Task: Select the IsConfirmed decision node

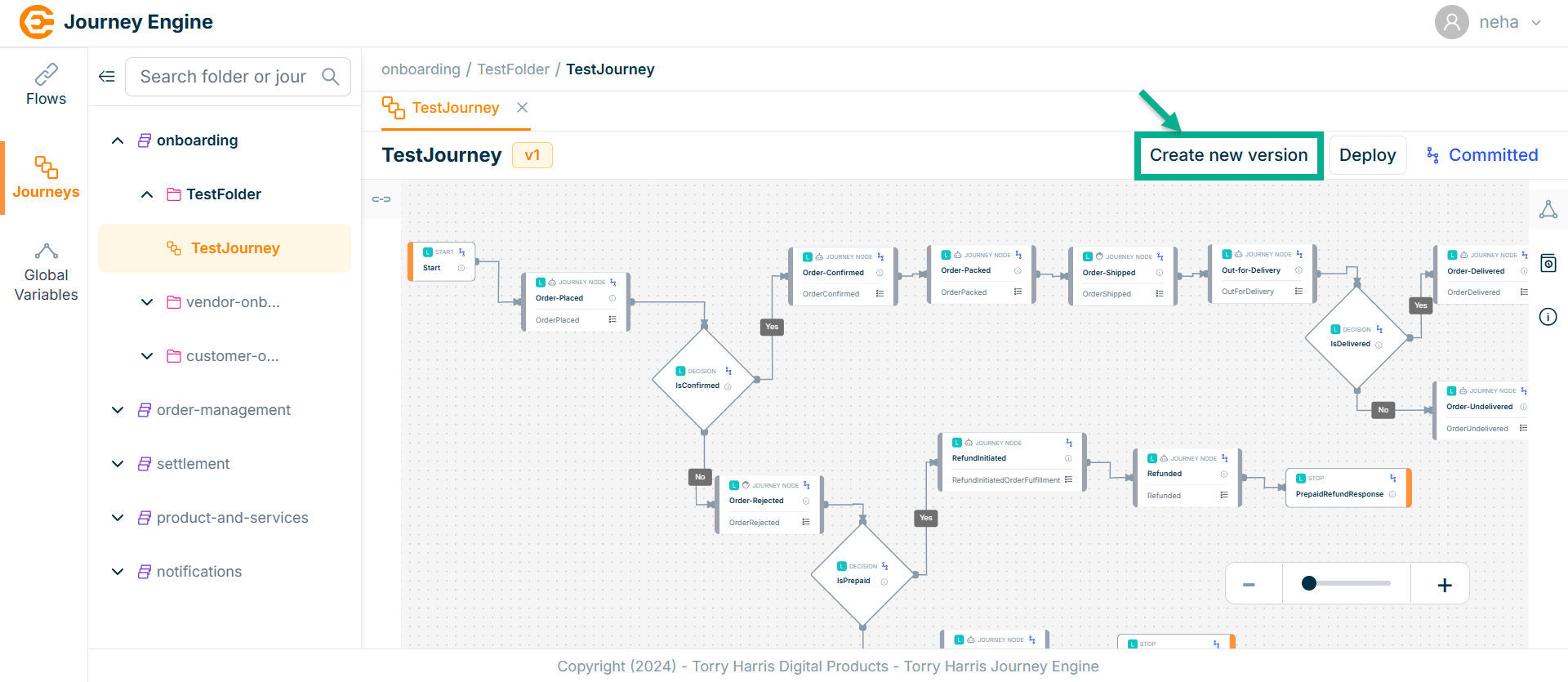Action: [702, 380]
